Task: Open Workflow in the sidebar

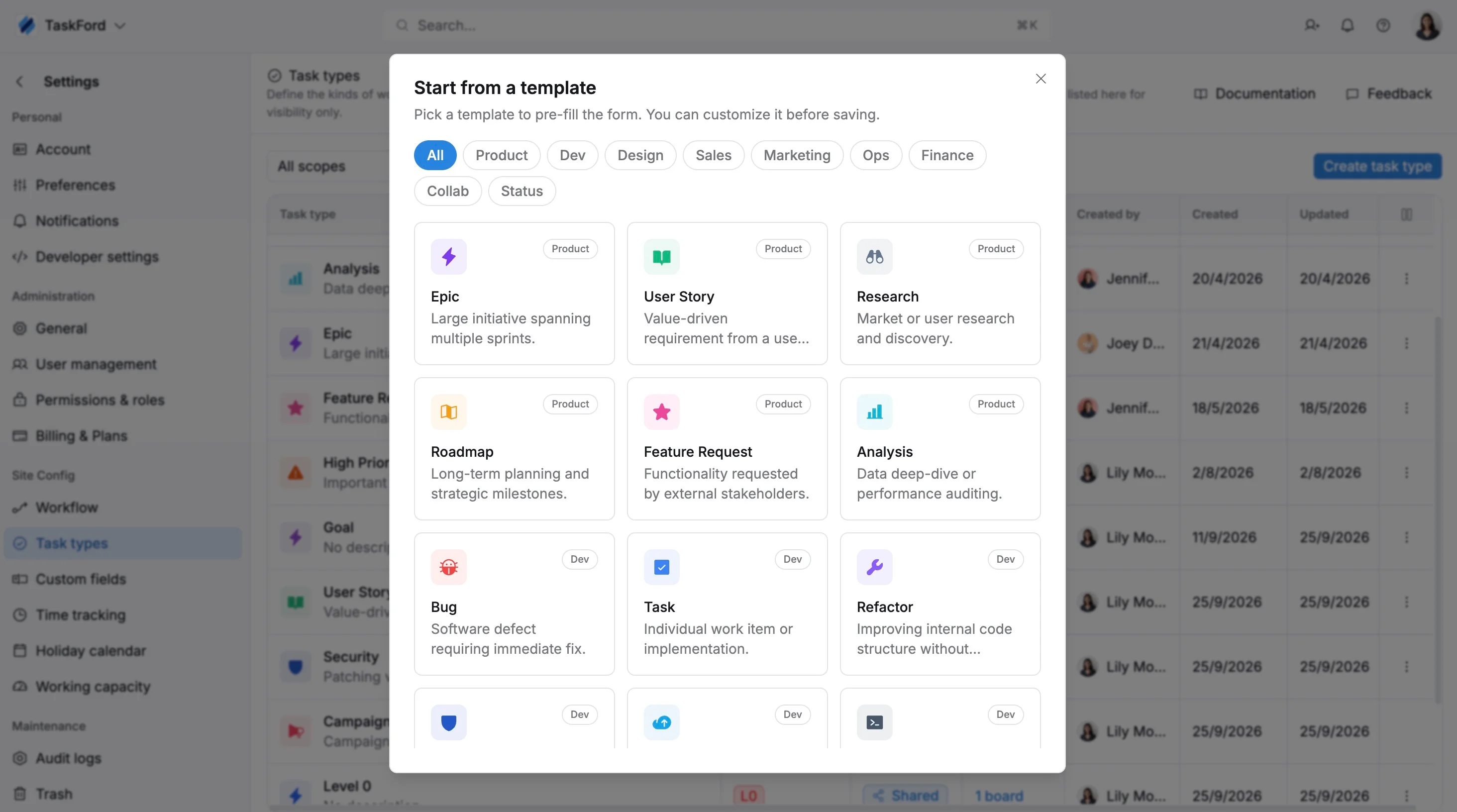Action: click(123, 508)
